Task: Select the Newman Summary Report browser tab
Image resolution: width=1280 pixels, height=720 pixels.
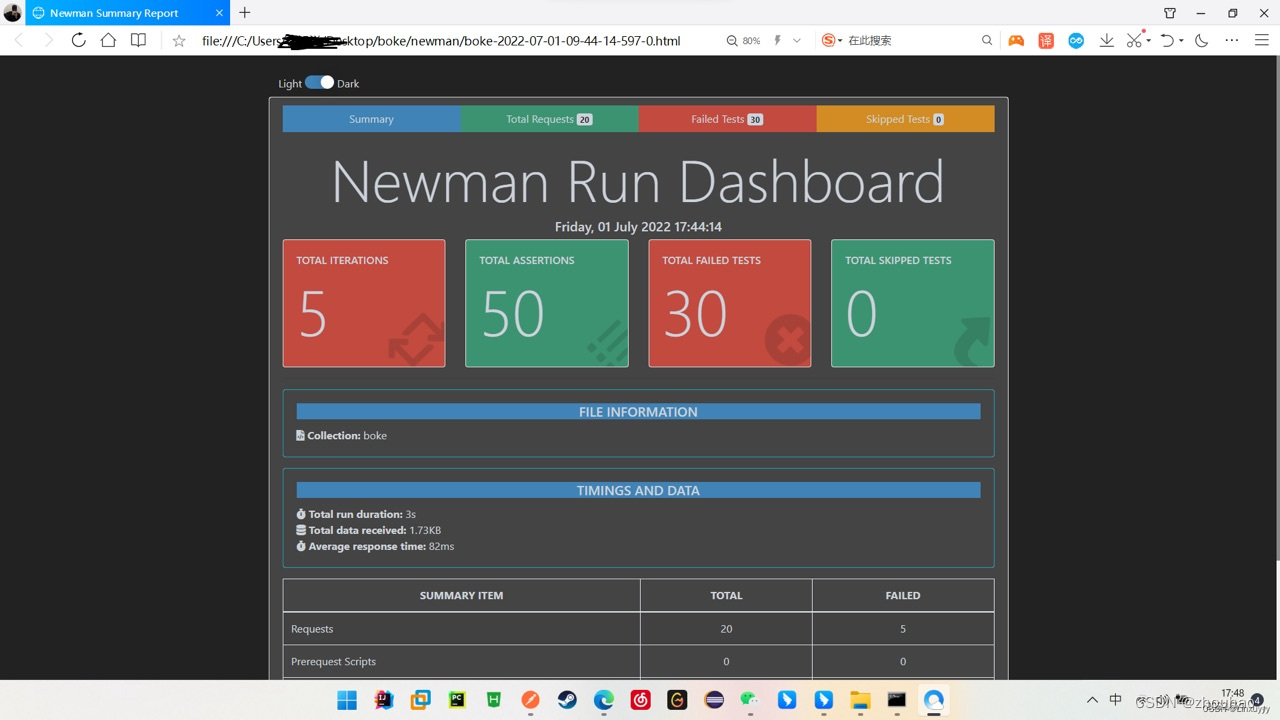Action: click(129, 13)
